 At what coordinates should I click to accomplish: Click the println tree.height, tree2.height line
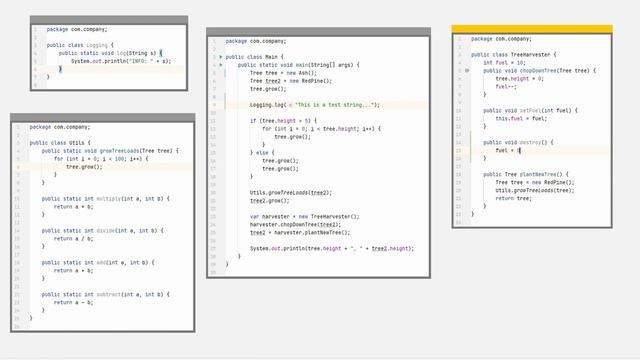coord(332,249)
